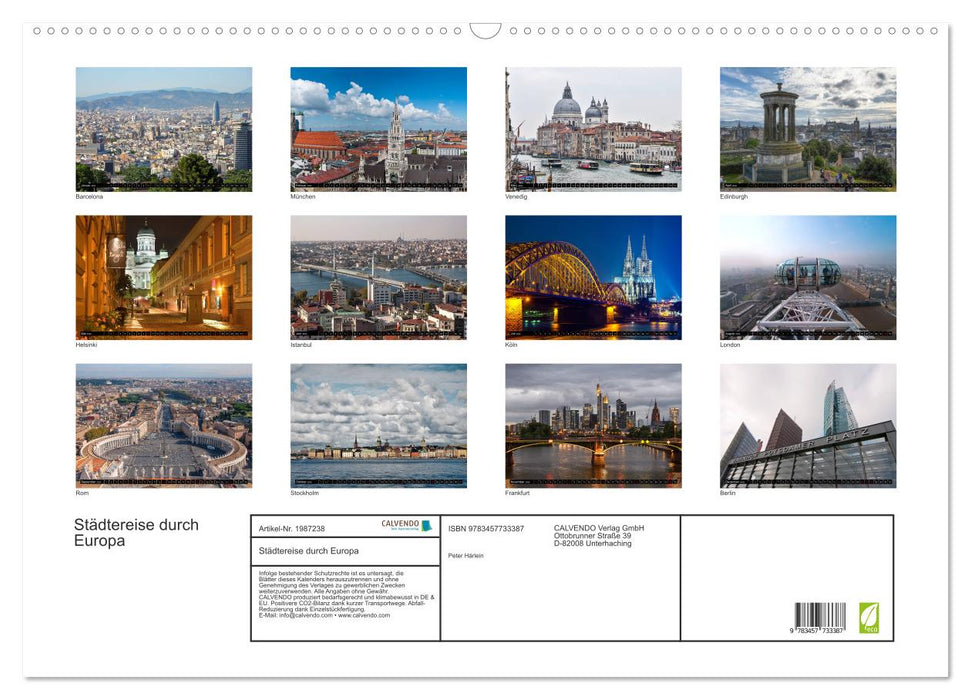Open the Berlin Potsdamer Platz photo
This screenshot has width=971, height=700.
(808, 426)
